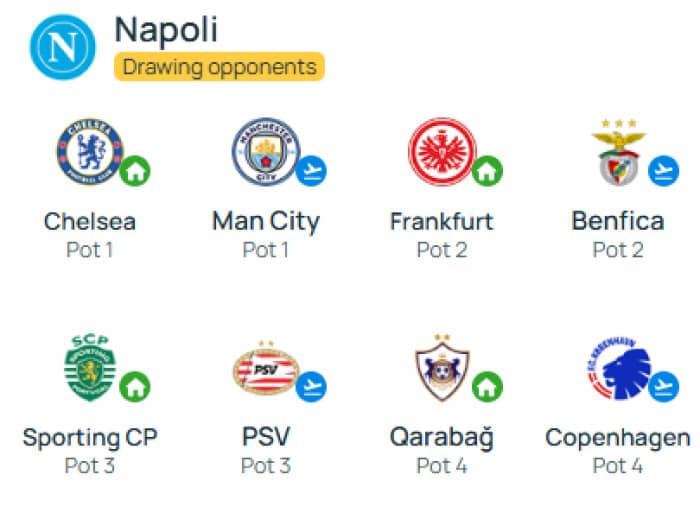Screen dimensions: 700x506
Task: Select the Eintracht Frankfurt eagle logo
Action: 442,152
